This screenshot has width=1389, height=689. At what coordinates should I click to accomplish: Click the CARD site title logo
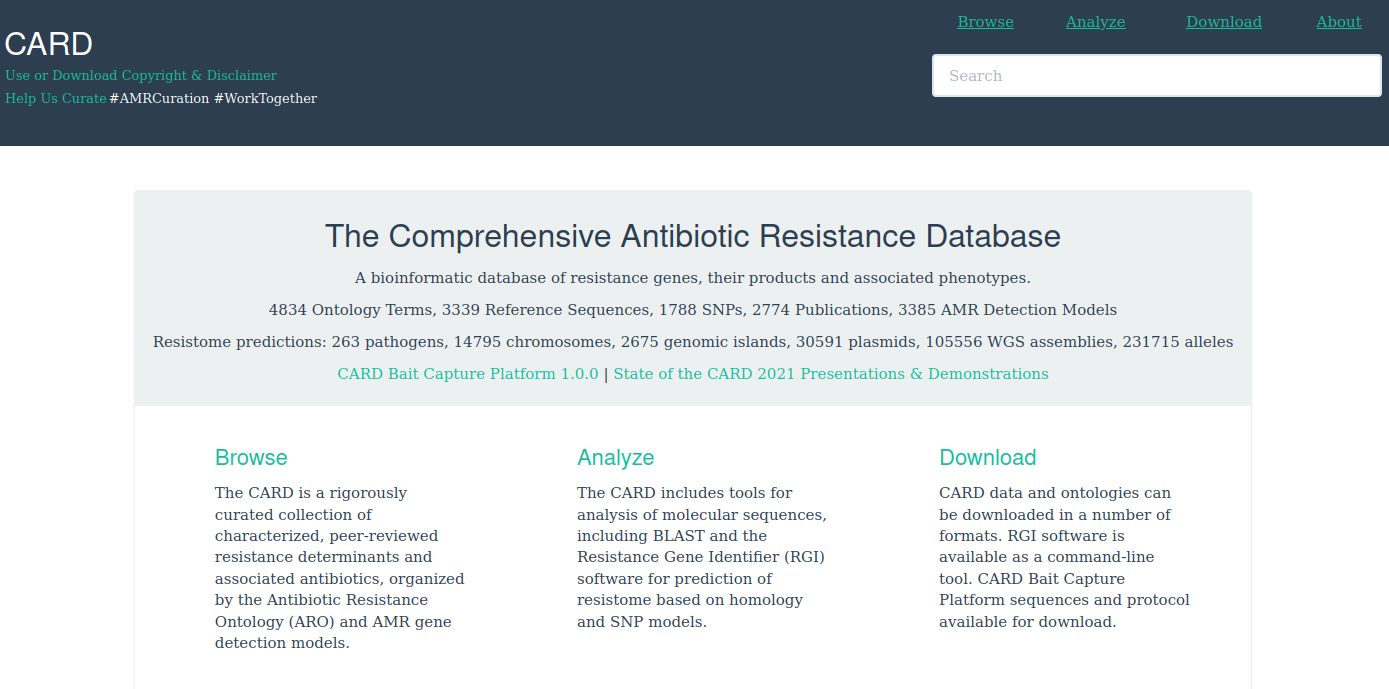[49, 44]
